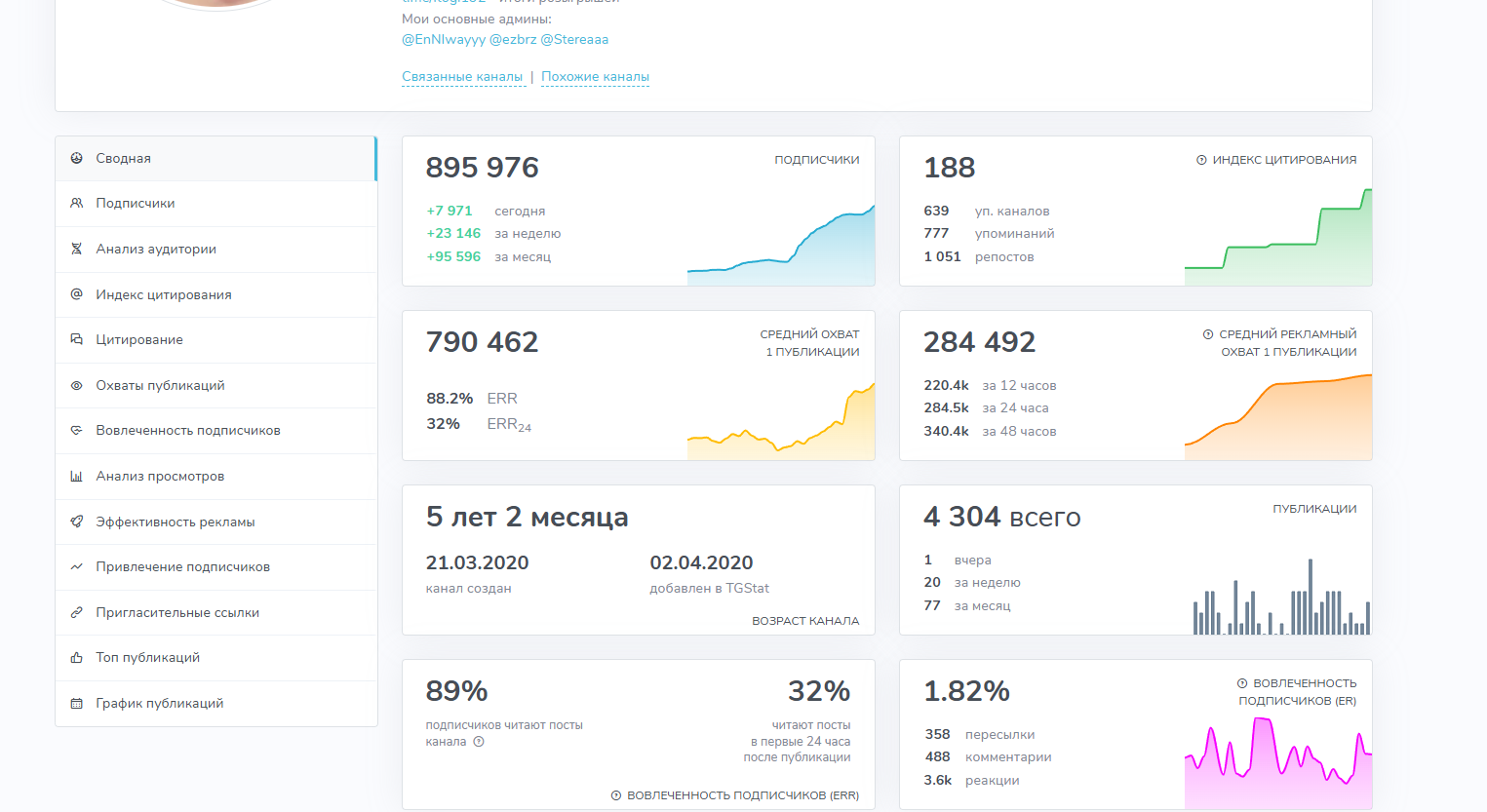The image size is (1487, 812).
Task: Click the yellow average reach chart
Action: pos(781,421)
